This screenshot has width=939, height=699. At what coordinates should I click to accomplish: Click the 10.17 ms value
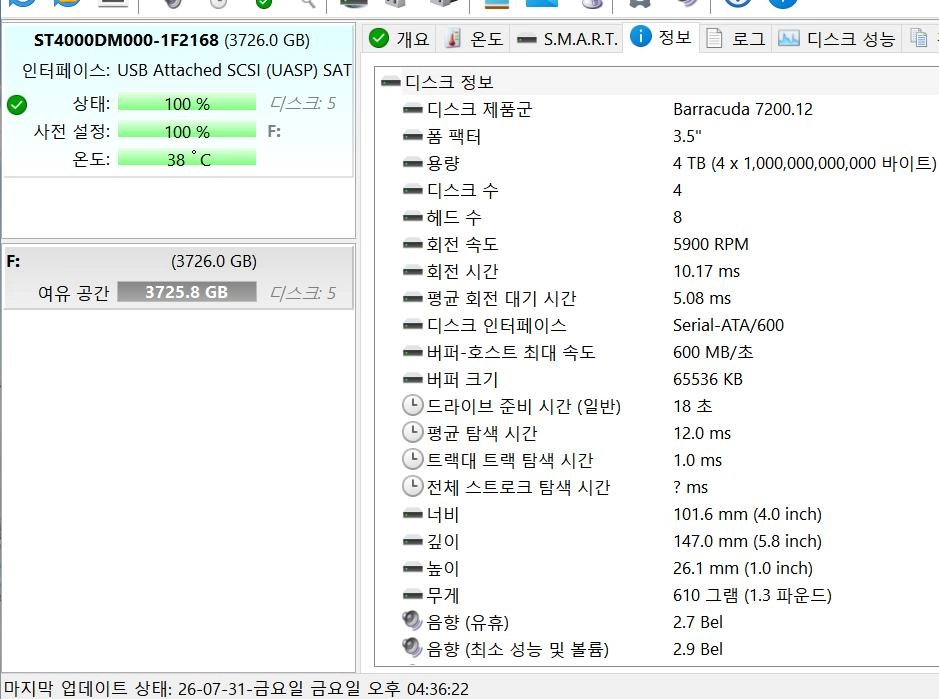click(x=707, y=271)
